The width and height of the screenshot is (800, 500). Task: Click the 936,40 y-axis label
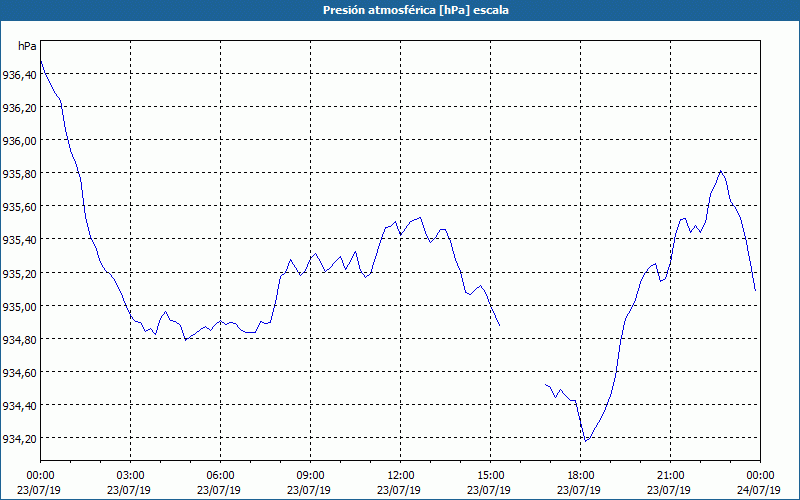19,75
